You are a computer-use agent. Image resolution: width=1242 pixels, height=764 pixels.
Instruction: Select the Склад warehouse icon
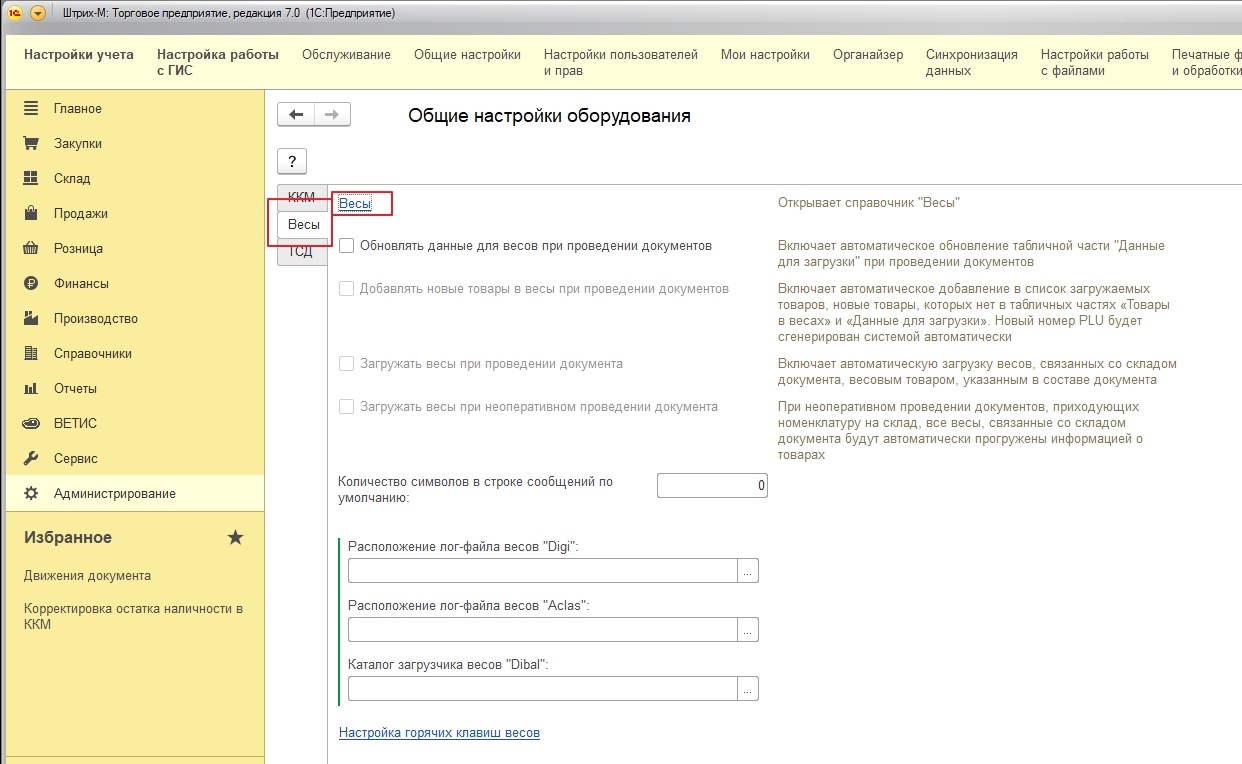point(31,178)
